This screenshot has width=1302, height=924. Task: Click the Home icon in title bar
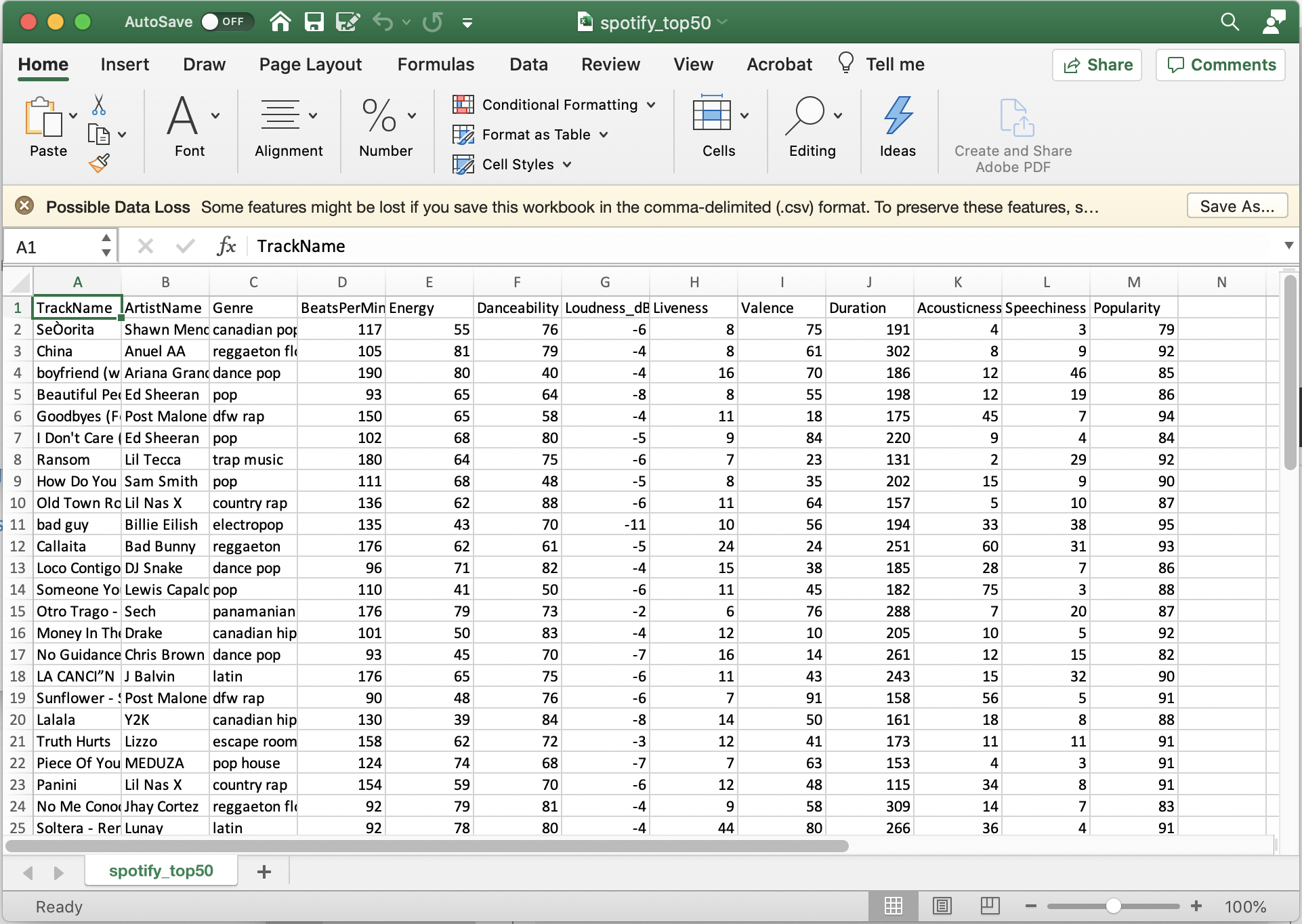pos(280,22)
